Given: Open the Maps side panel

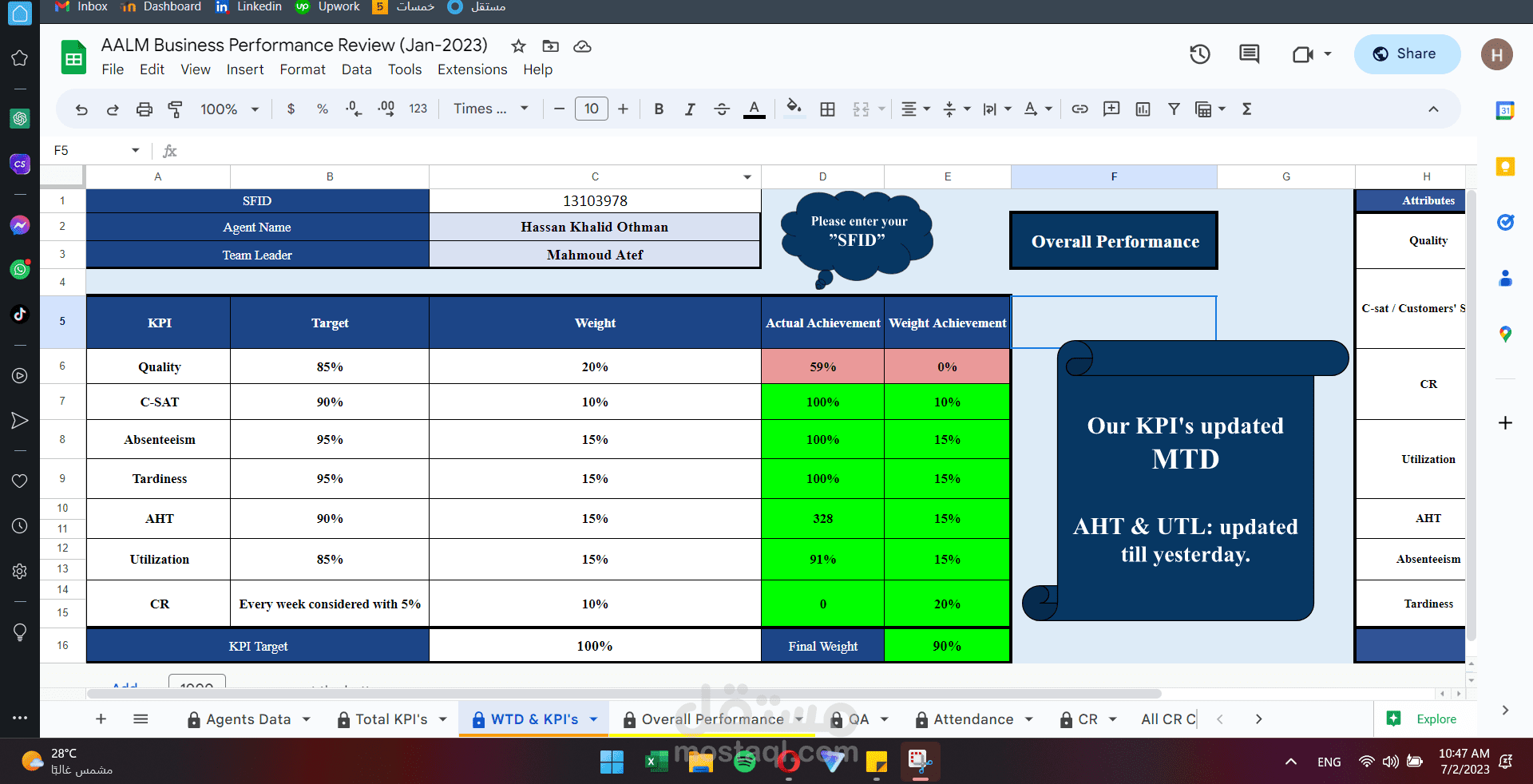Looking at the screenshot, I should (1505, 334).
